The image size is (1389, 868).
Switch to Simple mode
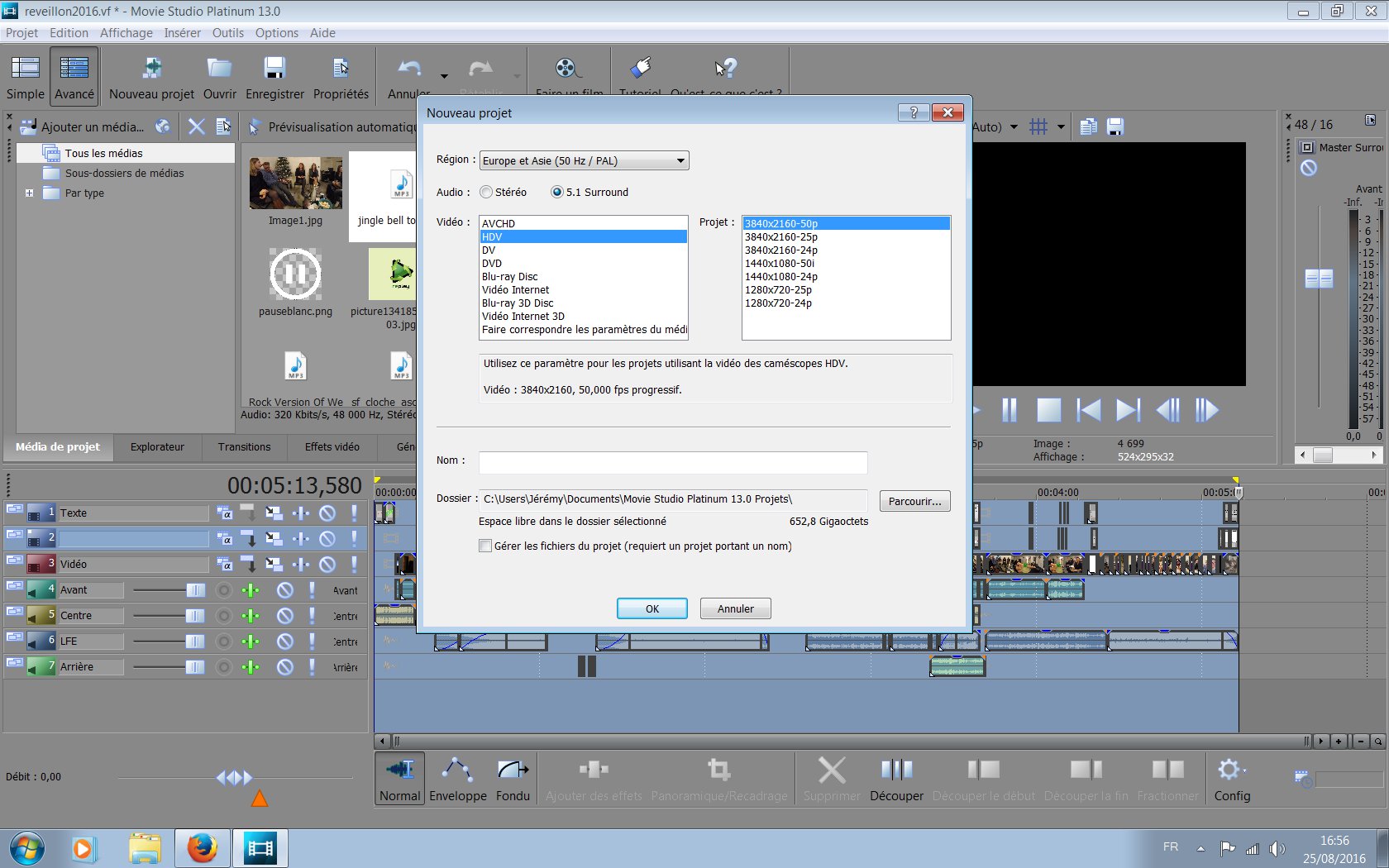click(x=26, y=77)
